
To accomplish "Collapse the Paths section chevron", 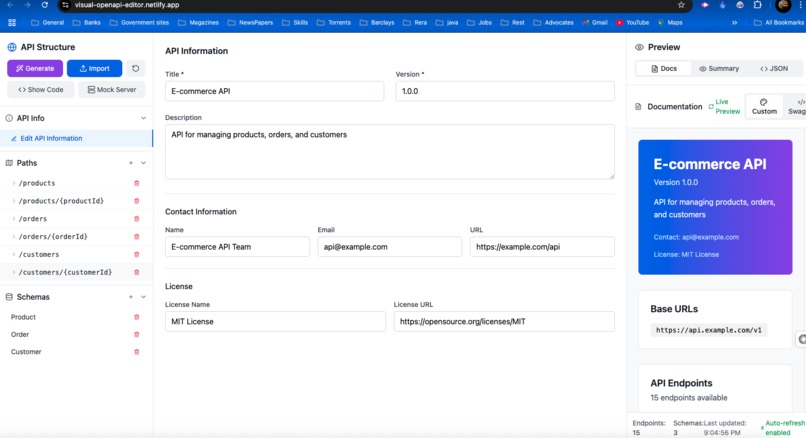I will click(x=143, y=163).
